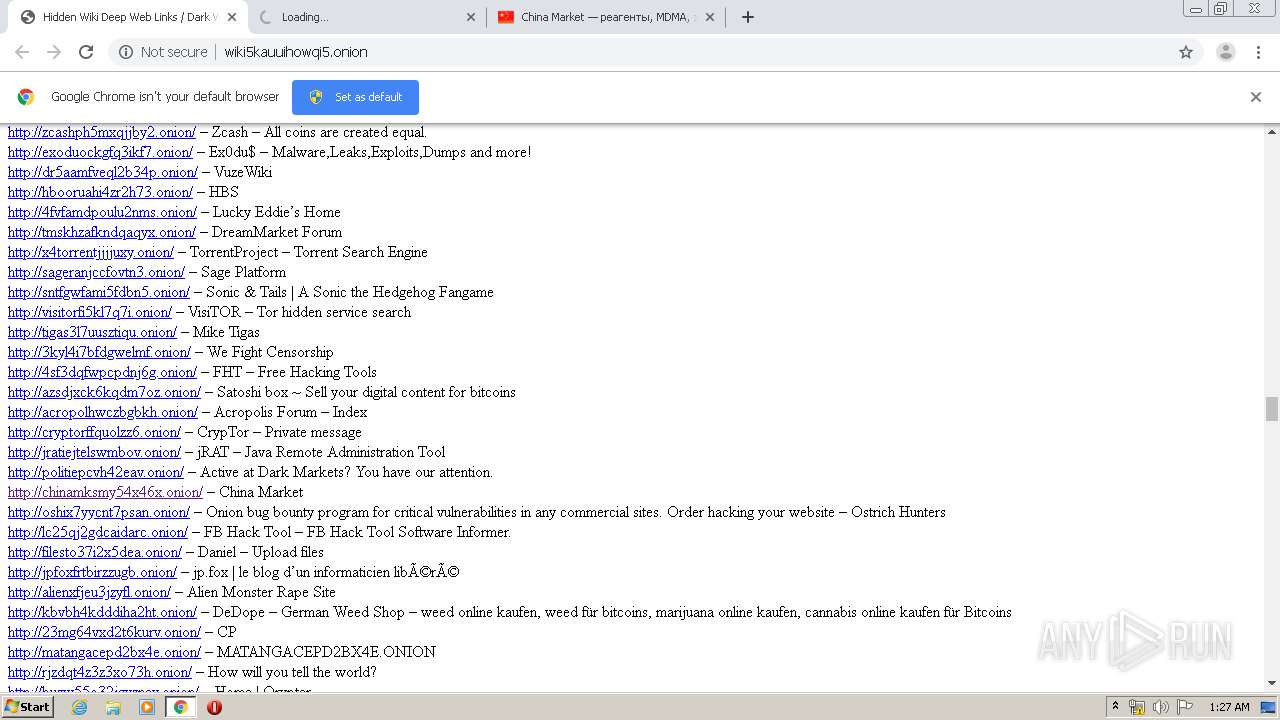Open the Action Center flag icon
The width and height of the screenshot is (1280, 720).
(x=1185, y=707)
